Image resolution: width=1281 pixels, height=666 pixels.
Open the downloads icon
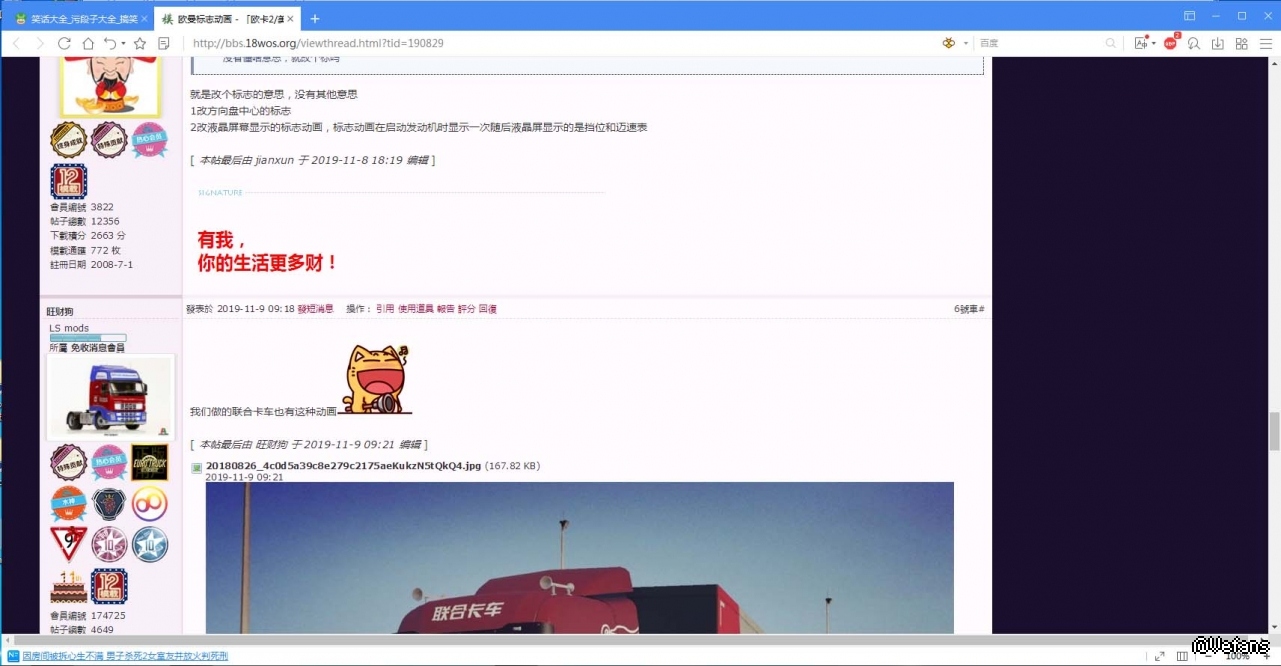(x=1218, y=43)
